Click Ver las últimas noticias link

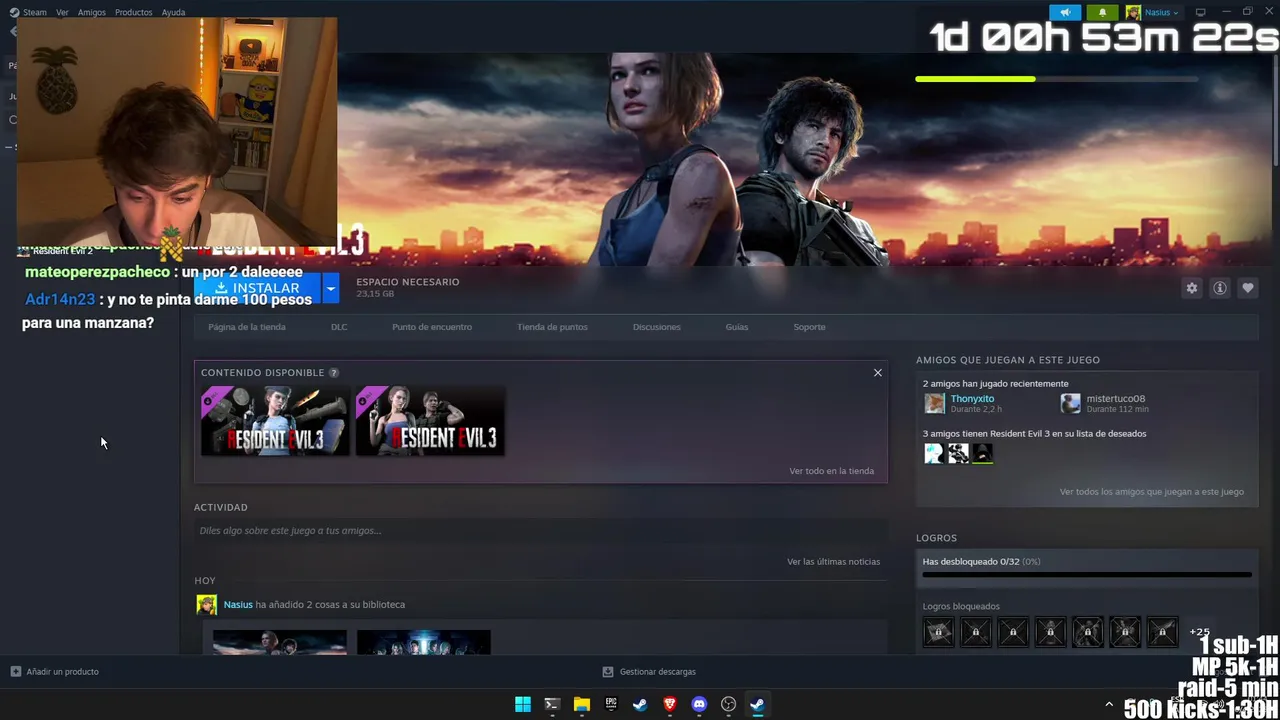(x=833, y=562)
